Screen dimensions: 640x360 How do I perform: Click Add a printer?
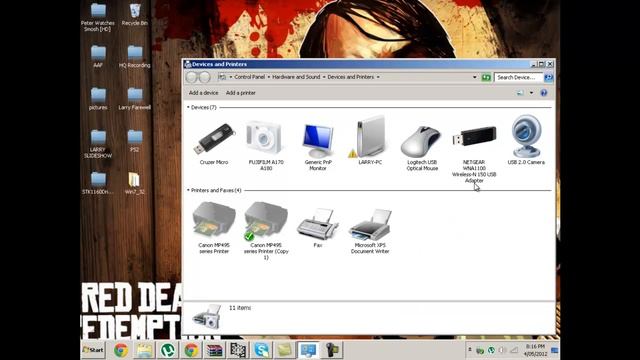[241, 93]
